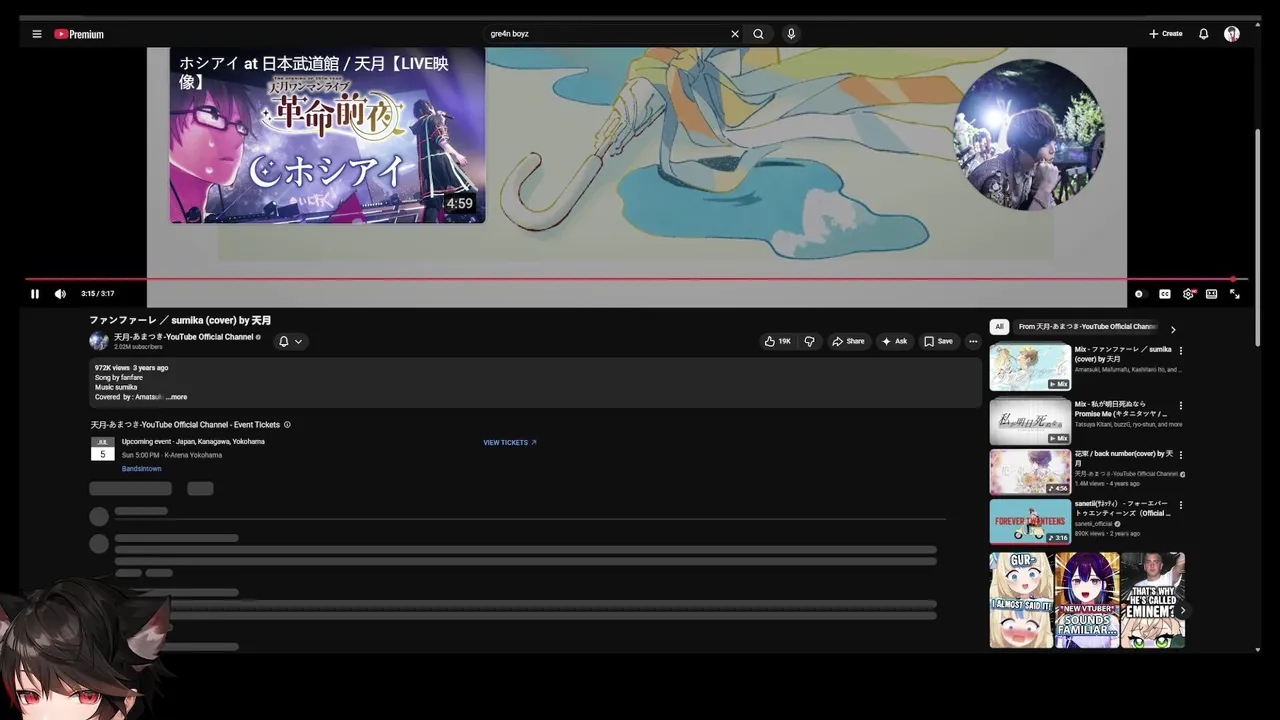Save the video to a playlist
The width and height of the screenshot is (1280, 720).
point(938,341)
